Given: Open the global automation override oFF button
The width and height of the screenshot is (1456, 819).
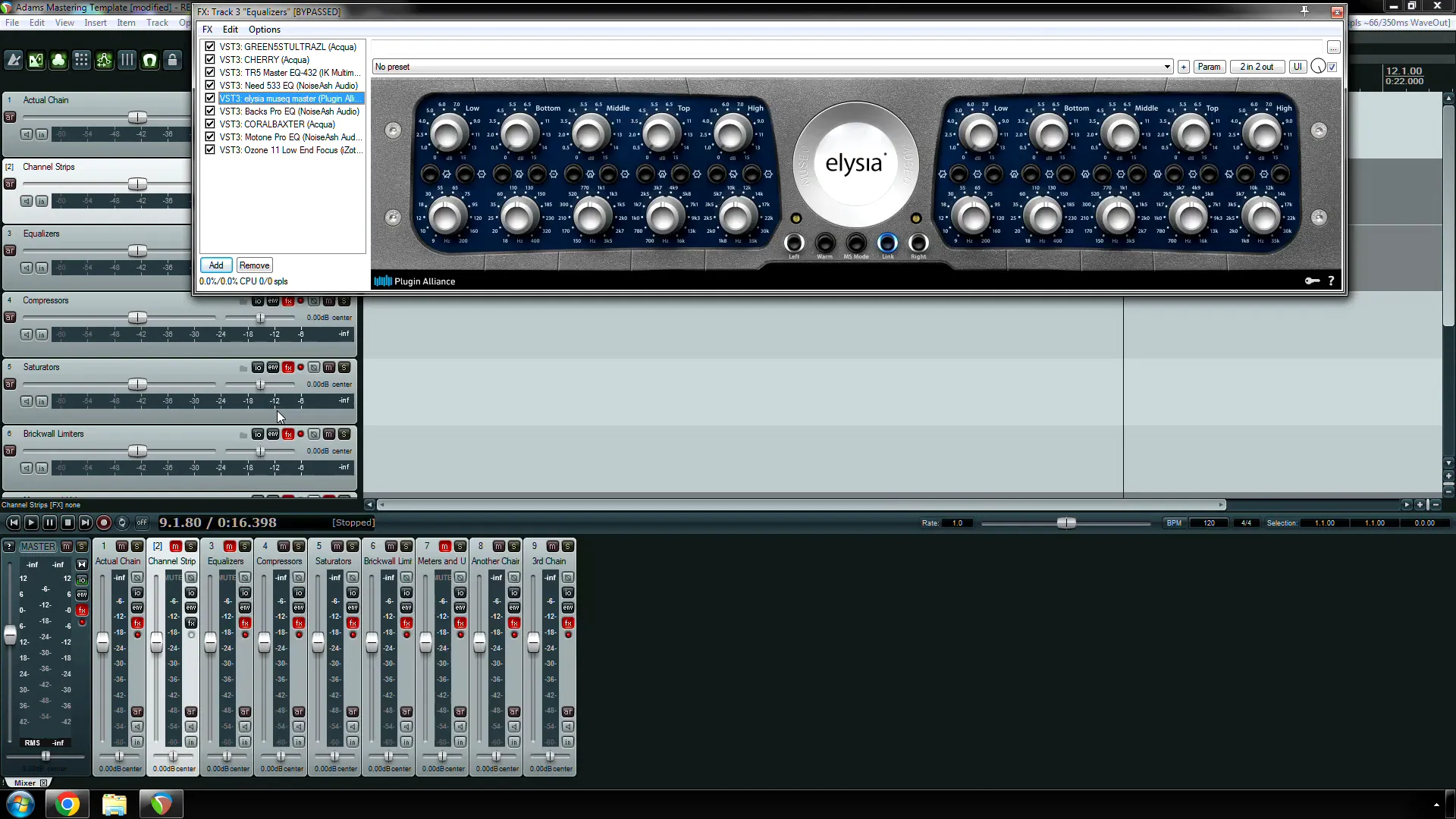Looking at the screenshot, I should tap(142, 522).
